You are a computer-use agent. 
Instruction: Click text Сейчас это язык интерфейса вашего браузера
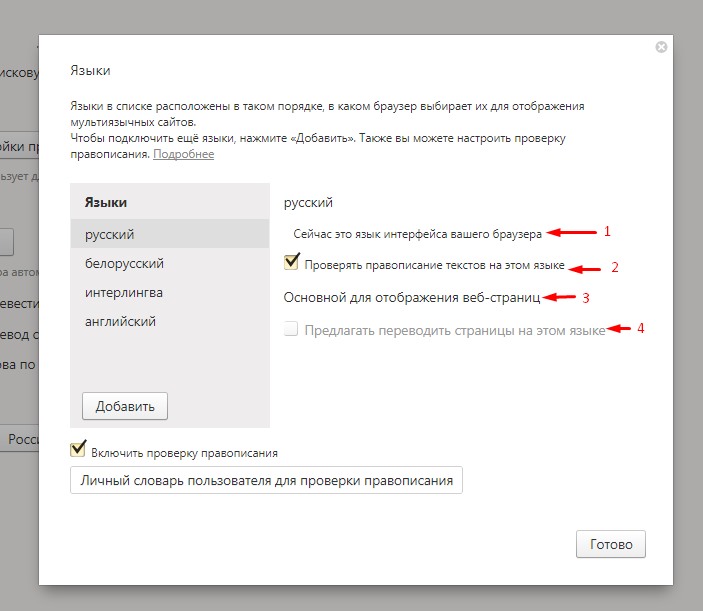[417, 234]
